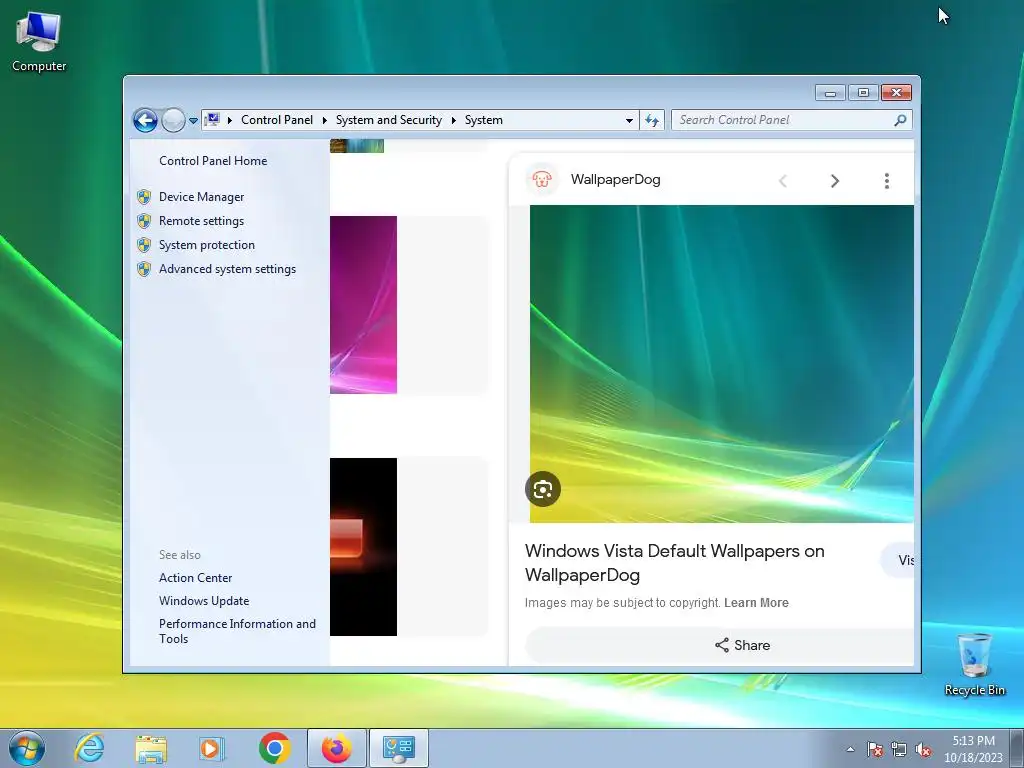
Task: Show hidden tray icons arrow
Action: tap(850, 749)
